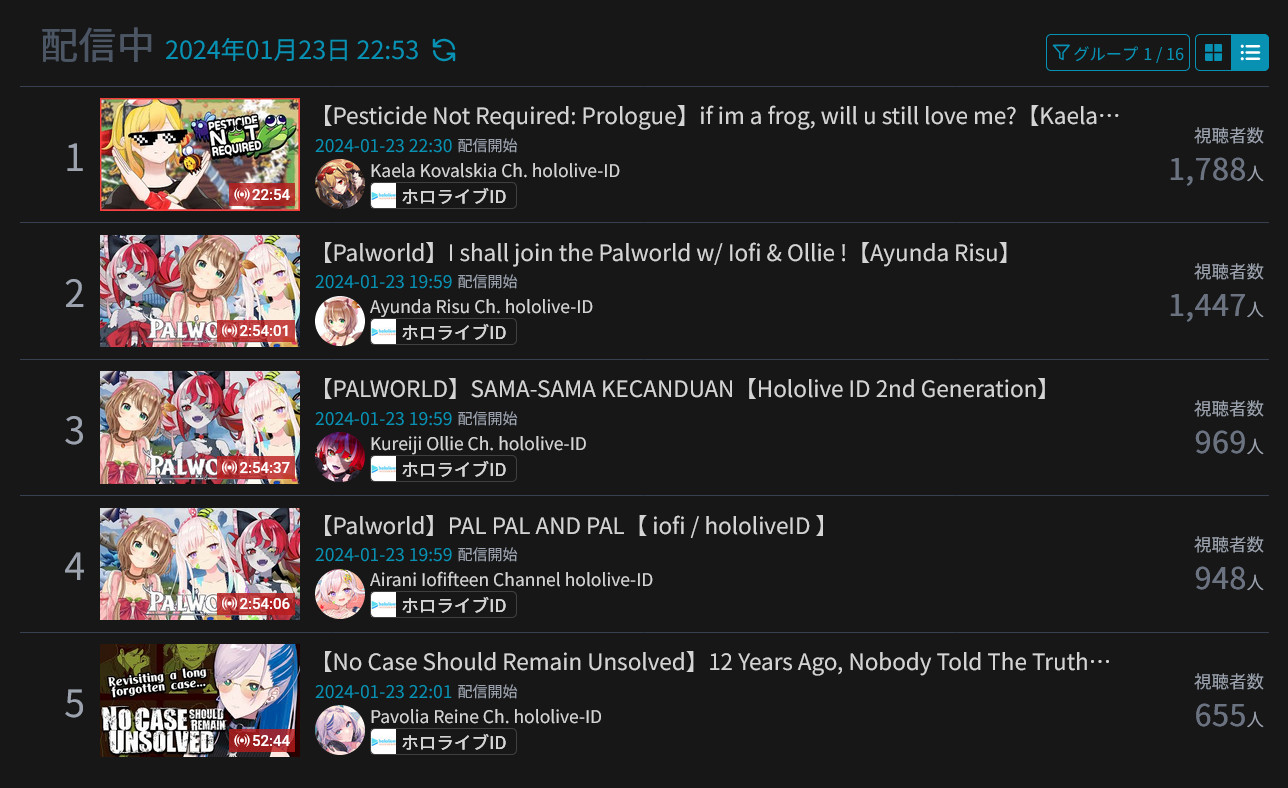Open the グループ 1 / 16 filter
This screenshot has width=1288, height=788.
(x=1118, y=53)
